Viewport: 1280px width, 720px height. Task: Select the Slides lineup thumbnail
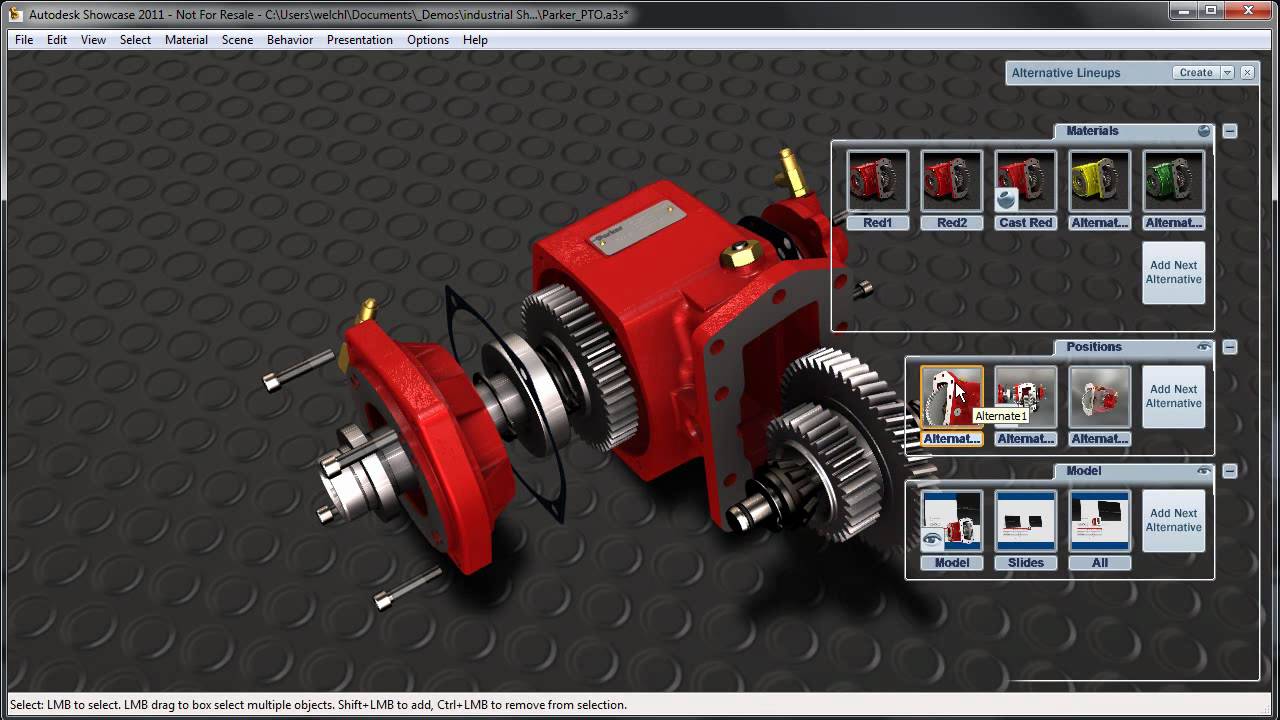pos(1026,522)
